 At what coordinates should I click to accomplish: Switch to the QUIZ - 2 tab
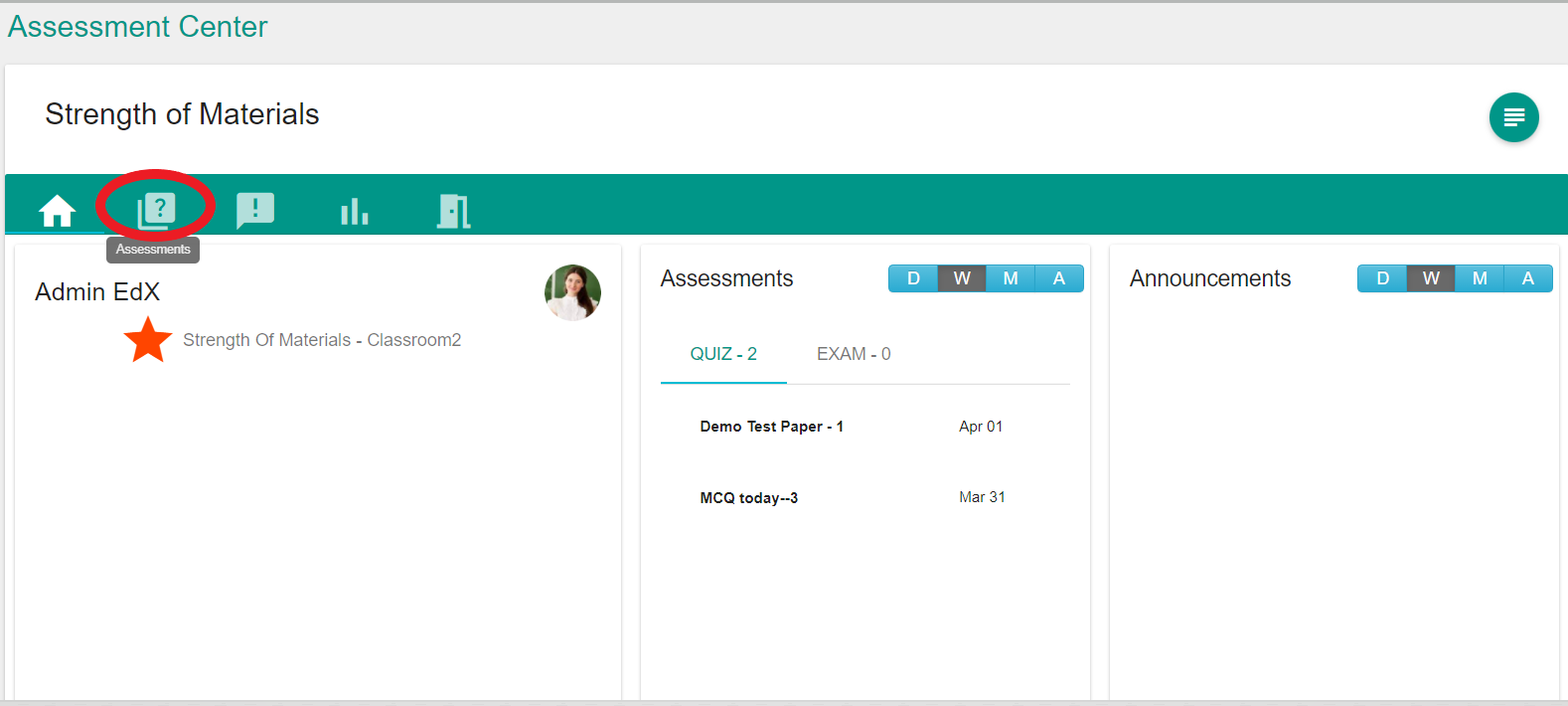coord(723,354)
